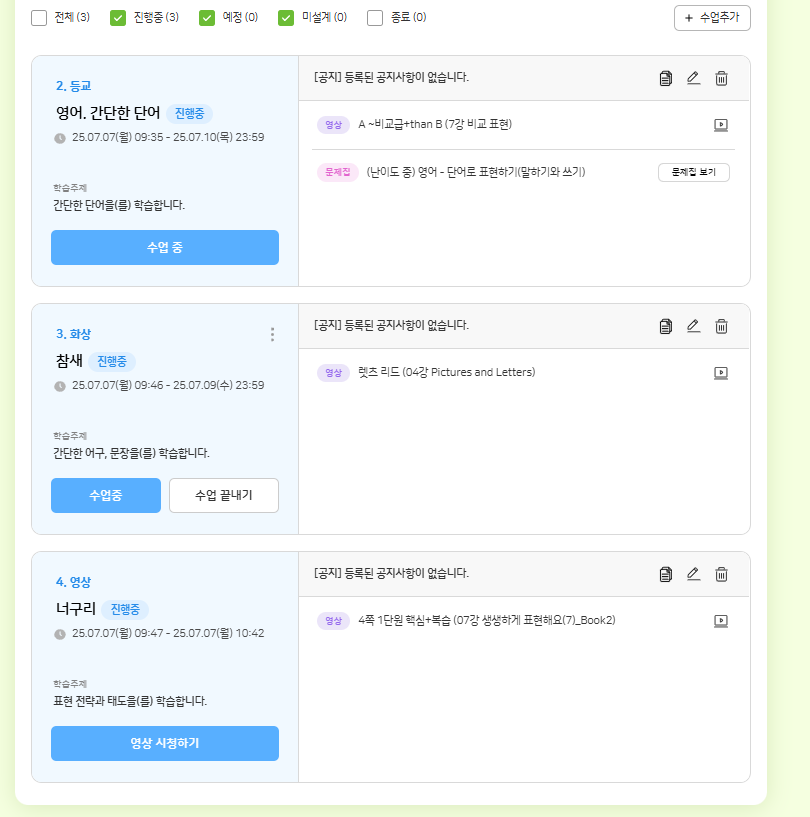Play the 렛츠 리드 04강 video icon
Screen dimensions: 810x817
pyautogui.click(x=720, y=373)
